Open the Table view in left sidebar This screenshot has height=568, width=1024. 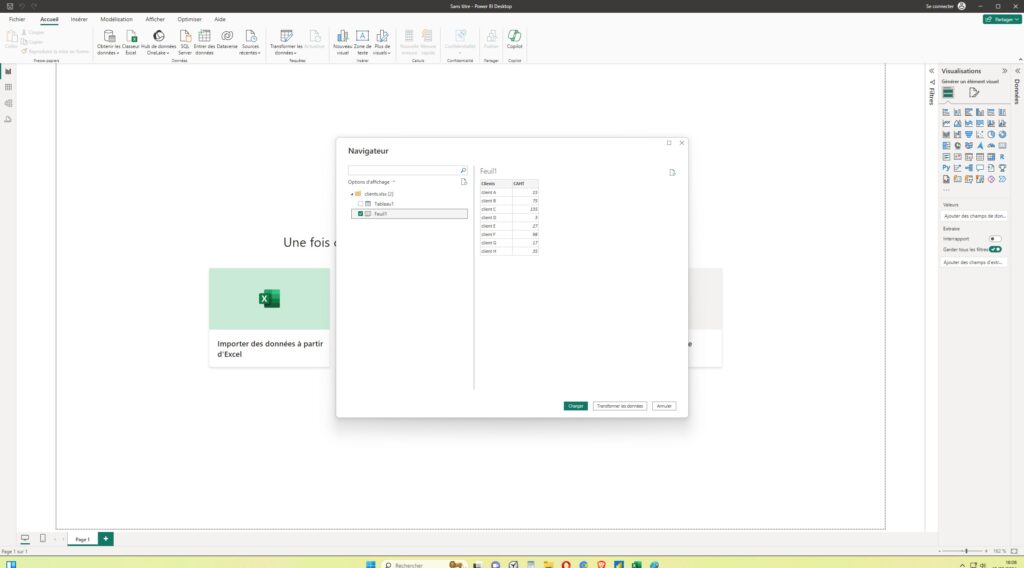click(x=8, y=87)
